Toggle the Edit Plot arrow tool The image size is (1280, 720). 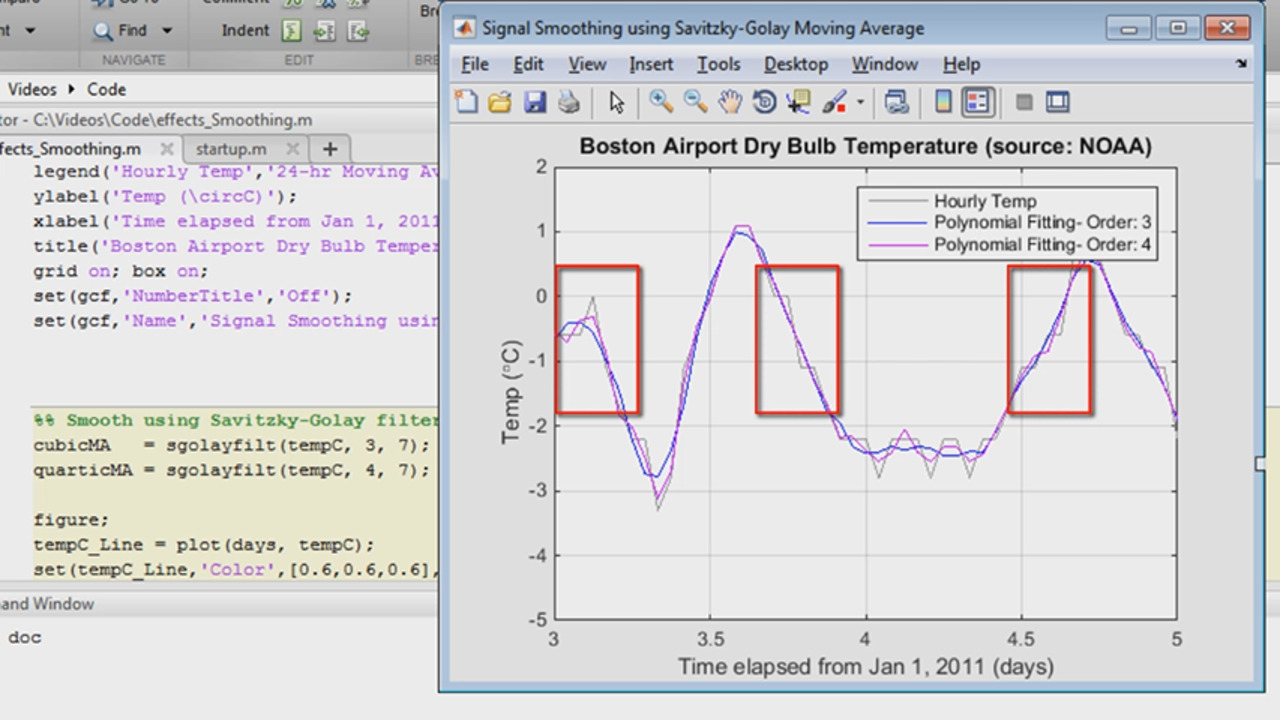click(616, 102)
